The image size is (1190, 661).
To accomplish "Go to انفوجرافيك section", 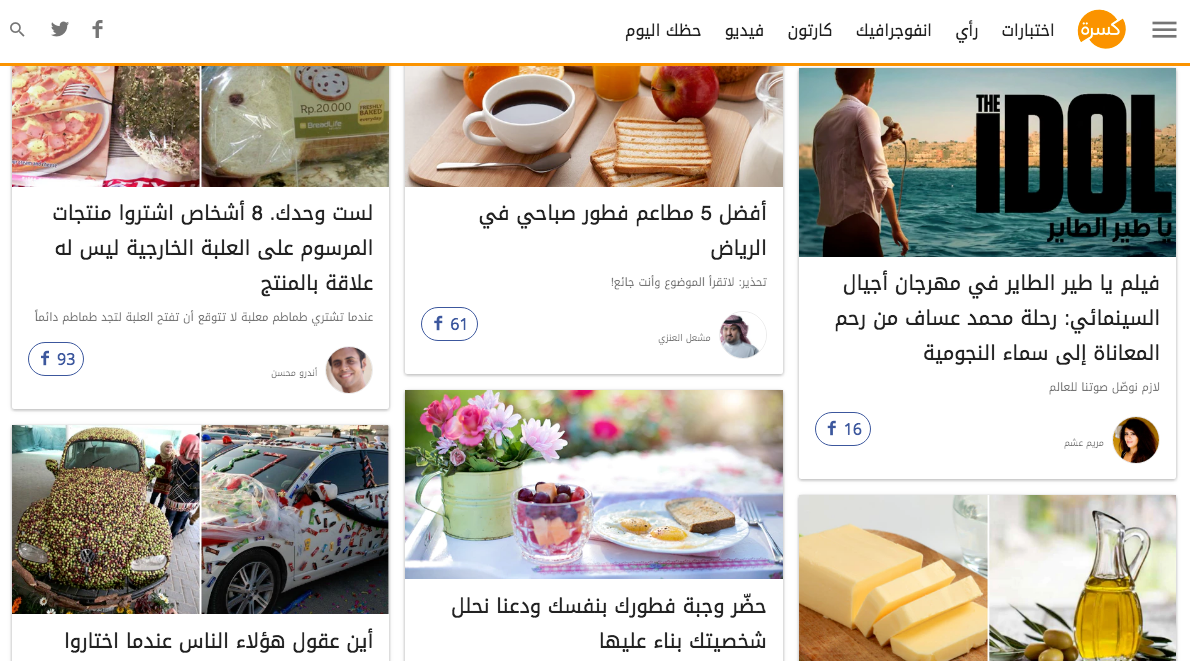I will pos(893,30).
